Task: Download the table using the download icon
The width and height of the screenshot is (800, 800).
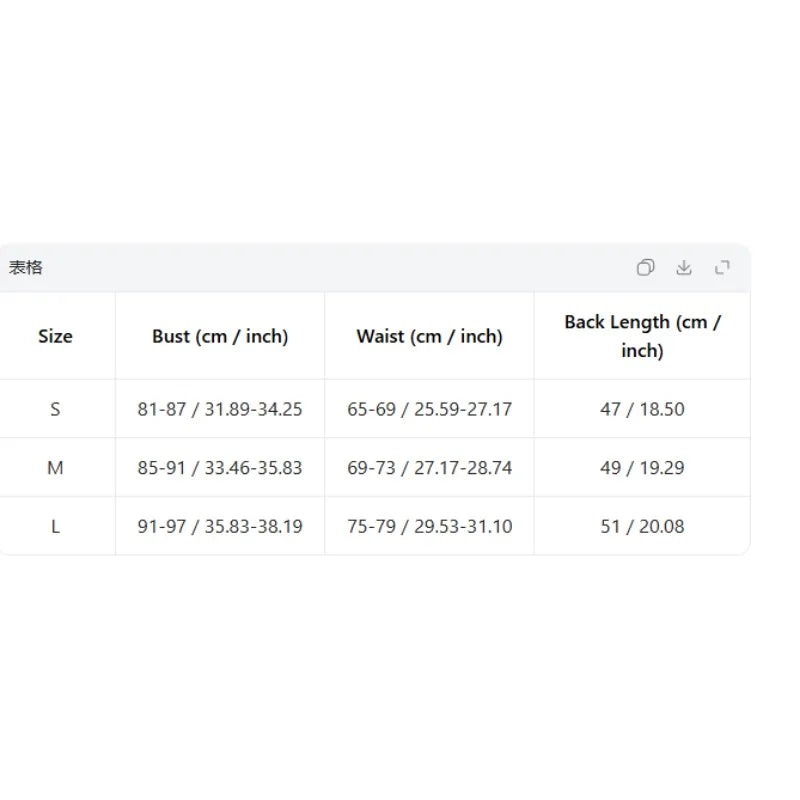Action: click(x=684, y=267)
